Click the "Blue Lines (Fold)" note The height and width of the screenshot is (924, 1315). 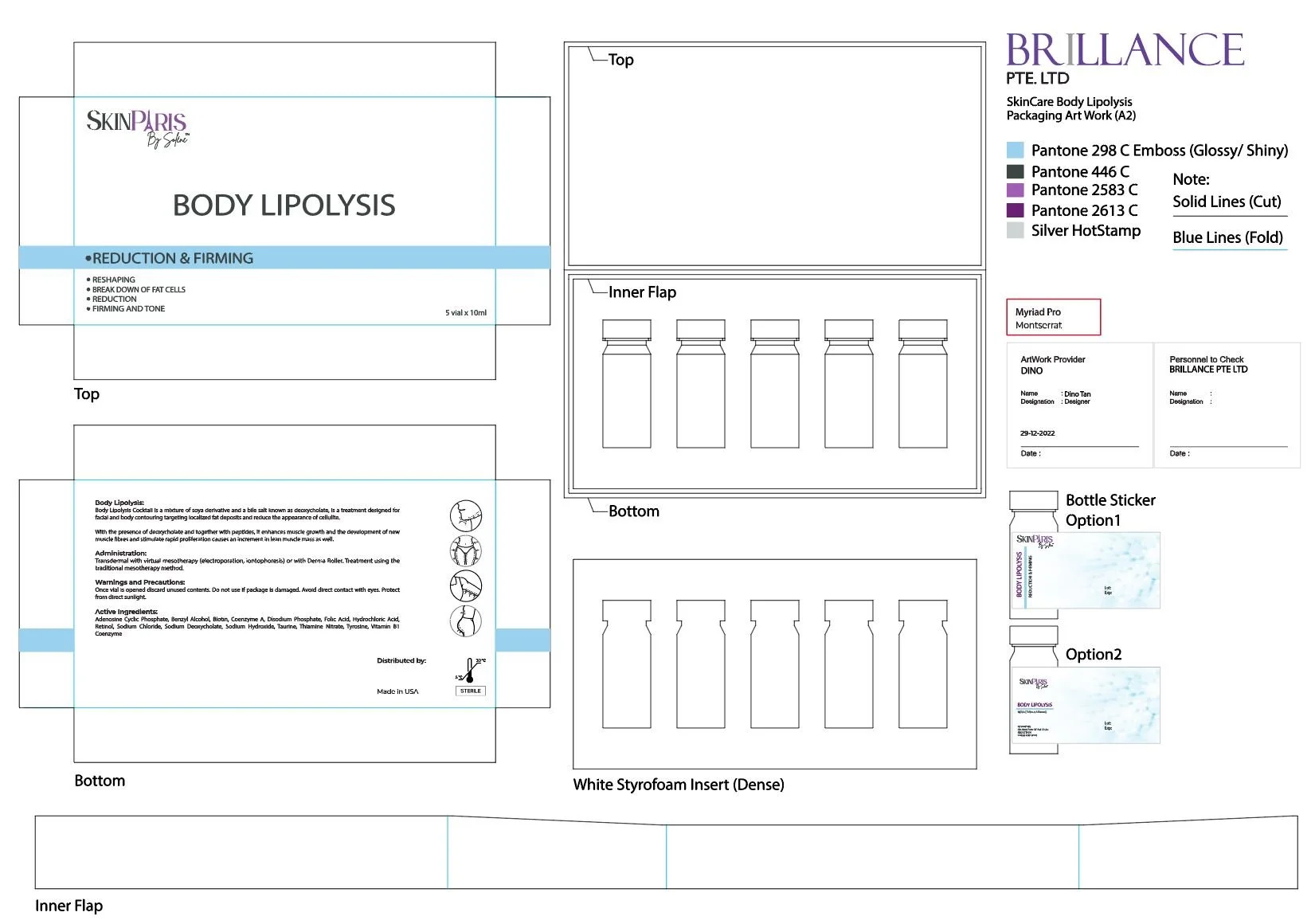click(1227, 237)
